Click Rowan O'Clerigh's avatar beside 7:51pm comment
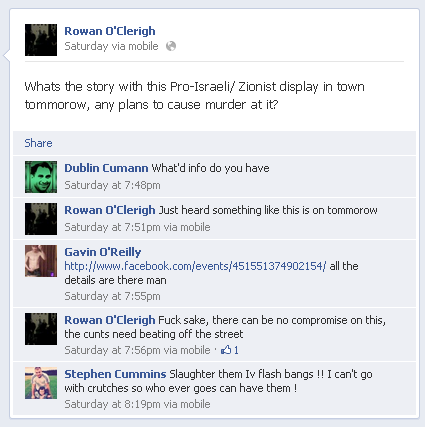The height and width of the screenshot is (427, 425). point(41,219)
